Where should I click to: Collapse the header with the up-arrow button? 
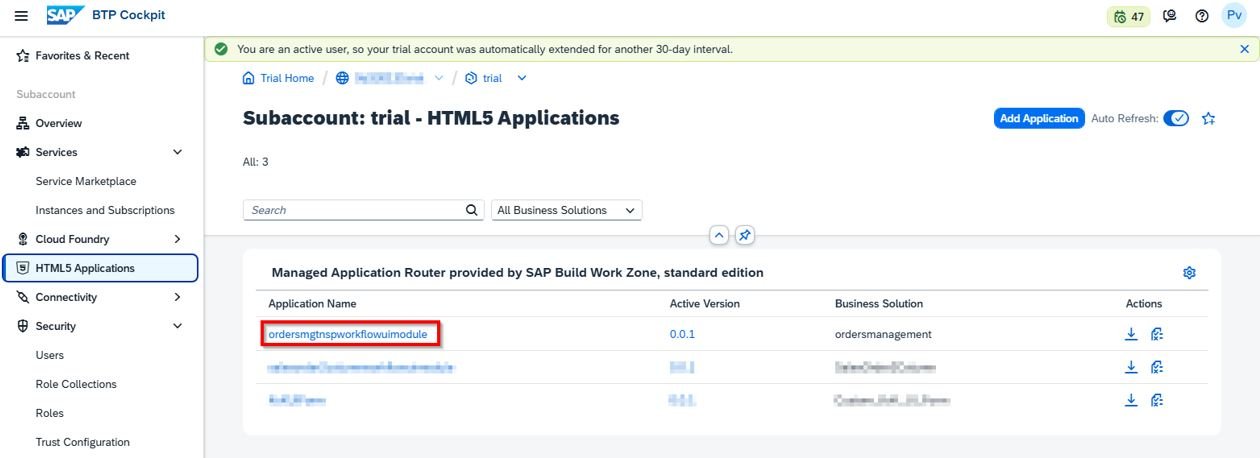coord(718,236)
